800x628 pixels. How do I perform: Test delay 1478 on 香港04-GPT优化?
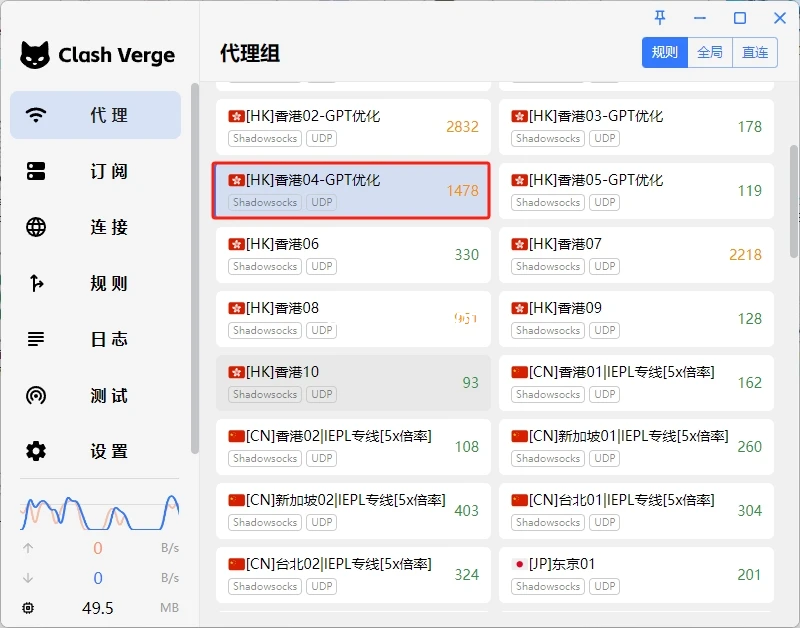point(462,191)
